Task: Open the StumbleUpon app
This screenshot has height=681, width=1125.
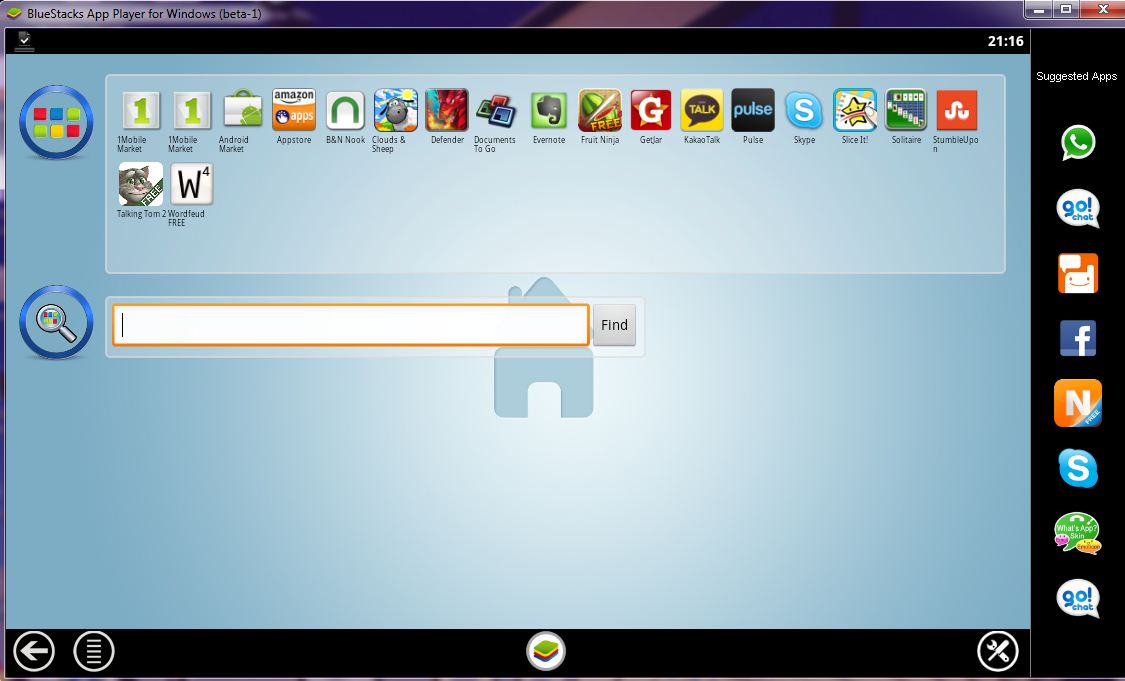Action: [x=957, y=111]
